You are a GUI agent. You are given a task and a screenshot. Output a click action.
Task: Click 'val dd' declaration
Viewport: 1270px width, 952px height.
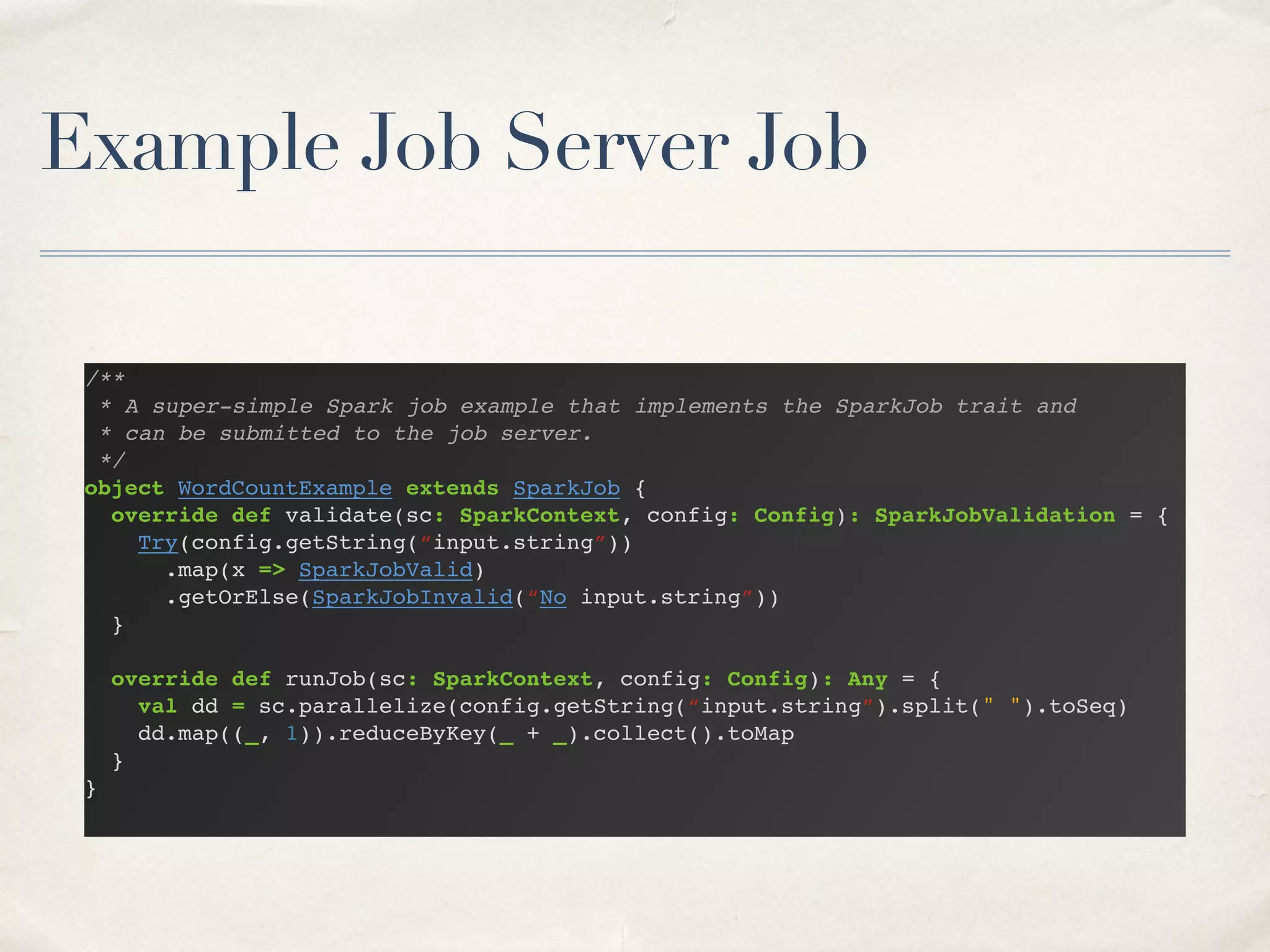tap(178, 707)
